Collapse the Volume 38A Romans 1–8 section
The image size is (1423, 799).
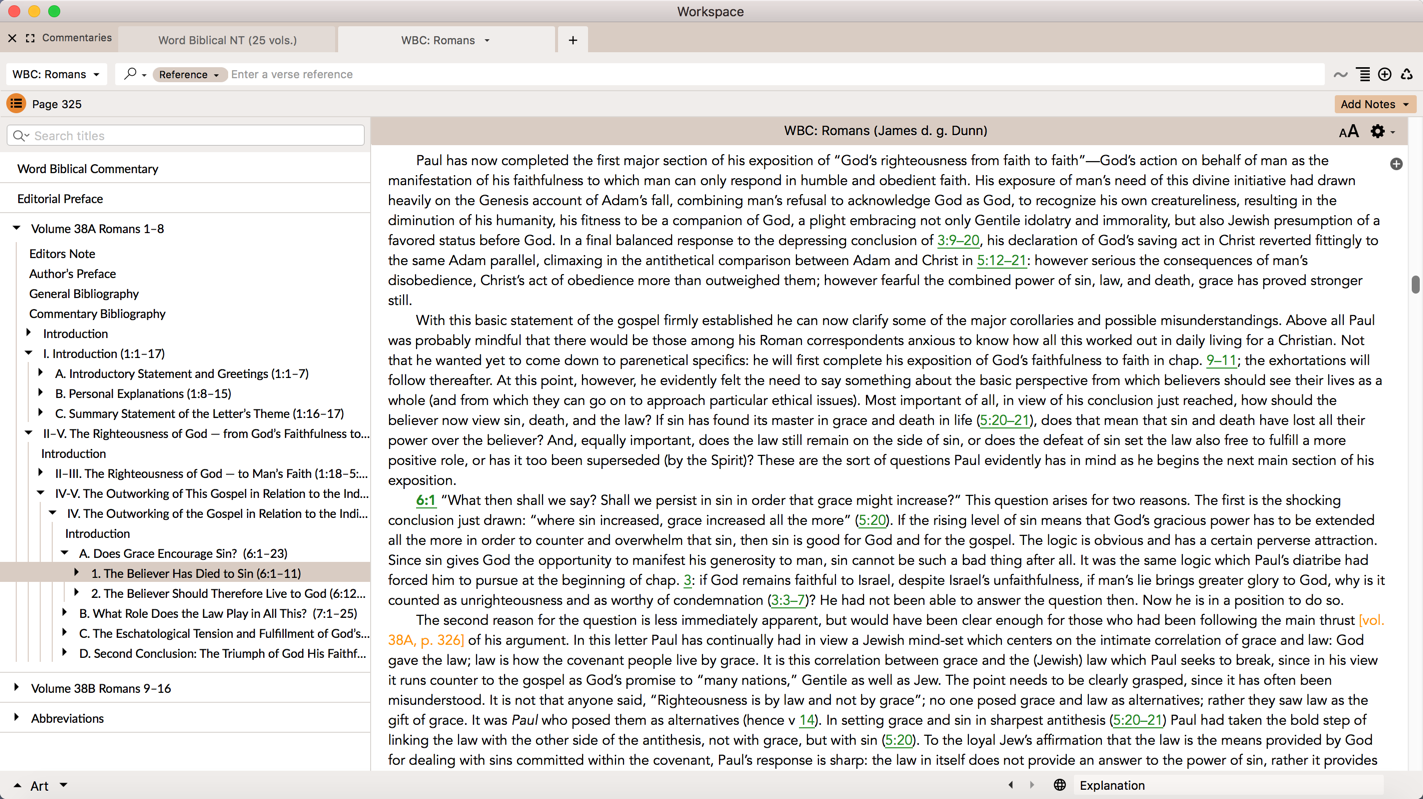pyautogui.click(x=17, y=228)
